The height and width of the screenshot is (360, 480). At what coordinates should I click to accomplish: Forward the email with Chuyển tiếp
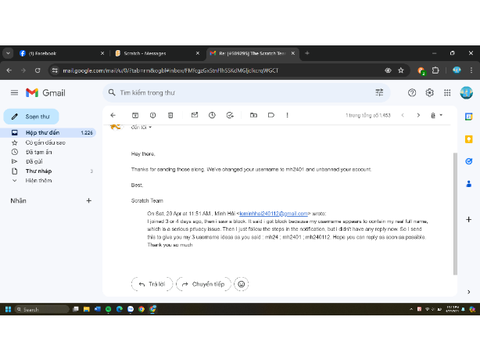click(x=204, y=284)
